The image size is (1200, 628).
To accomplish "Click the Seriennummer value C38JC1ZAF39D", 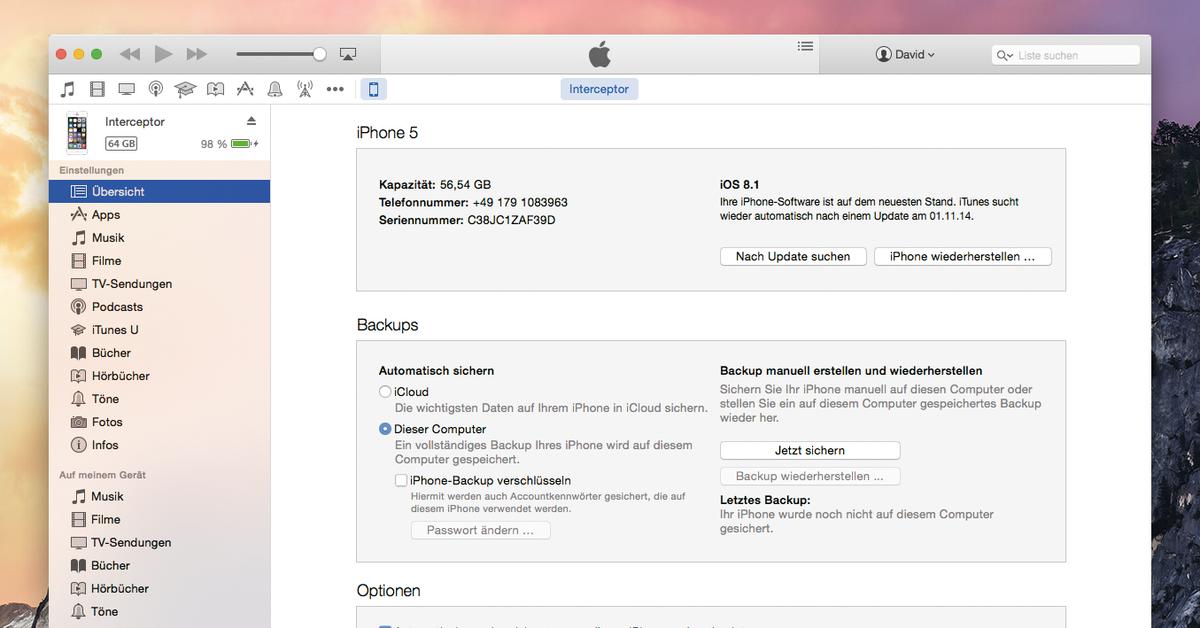I will pyautogui.click(x=511, y=220).
